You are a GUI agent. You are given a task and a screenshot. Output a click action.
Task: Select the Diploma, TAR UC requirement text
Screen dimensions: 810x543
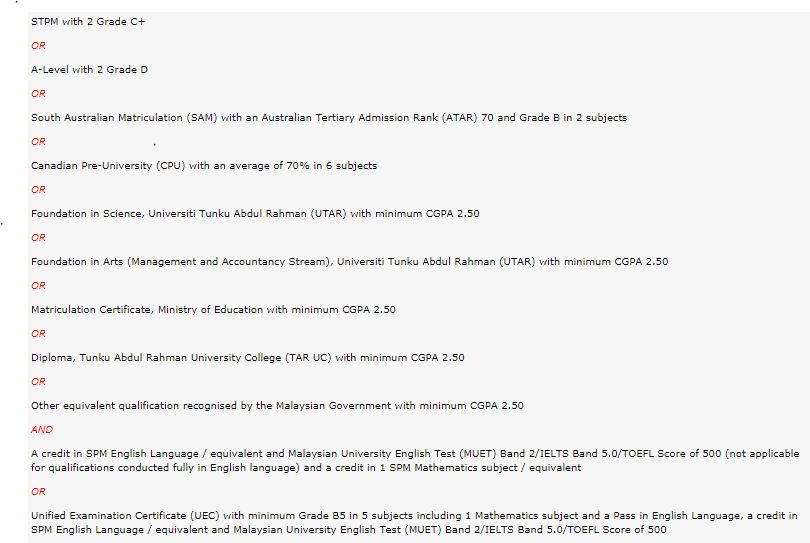[248, 358]
